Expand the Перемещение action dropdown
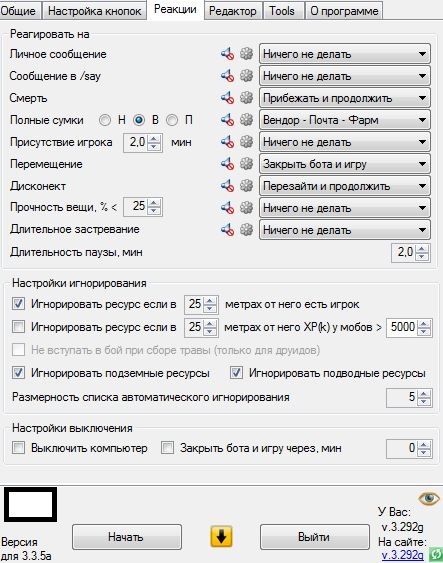The height and width of the screenshot is (563, 443). pyautogui.click(x=345, y=164)
